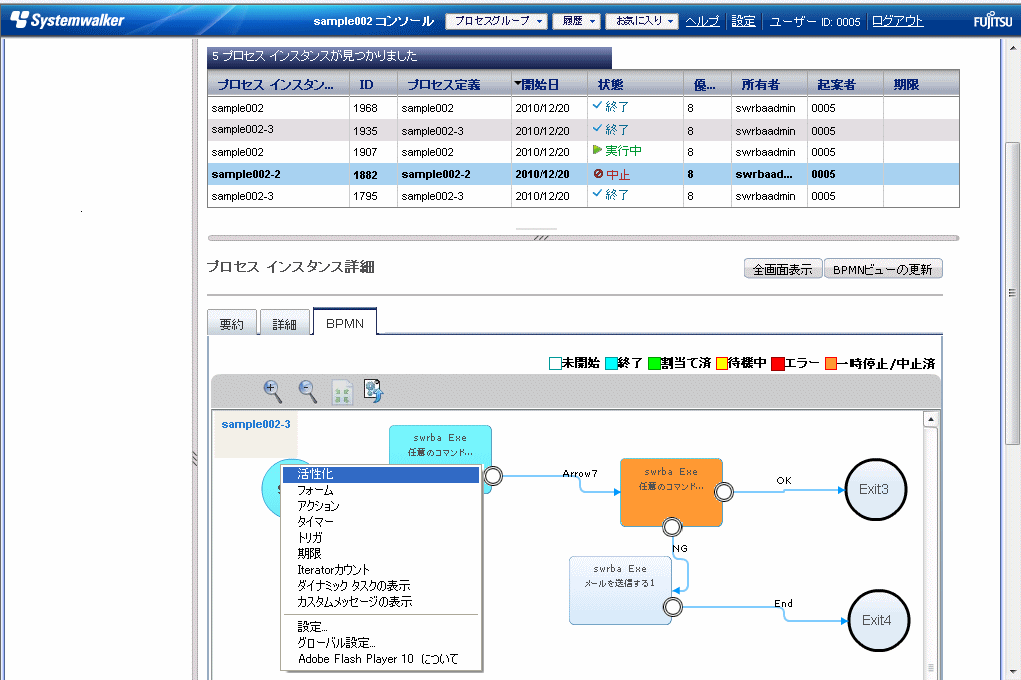The width and height of the screenshot is (1021, 680).
Task: Select the sample002 row with ID 1968
Action: 583,108
